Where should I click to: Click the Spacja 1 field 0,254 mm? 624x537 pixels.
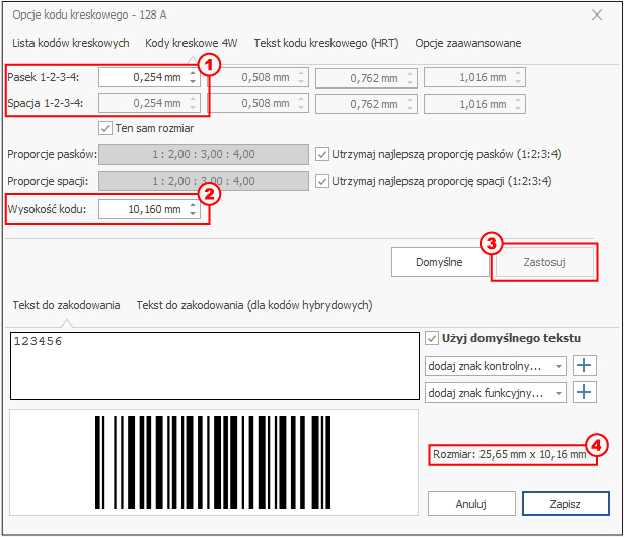[x=149, y=103]
